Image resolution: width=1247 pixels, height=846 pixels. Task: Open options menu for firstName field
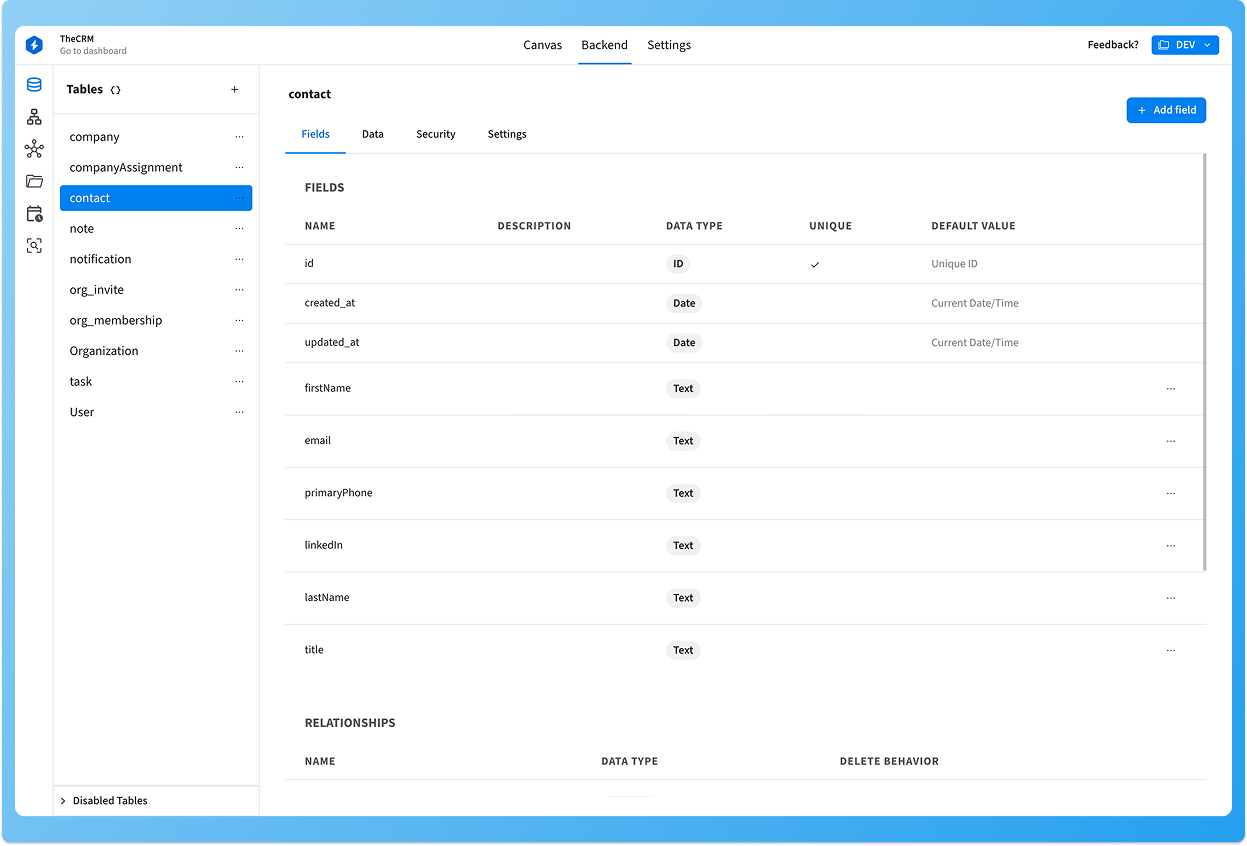coord(1170,389)
